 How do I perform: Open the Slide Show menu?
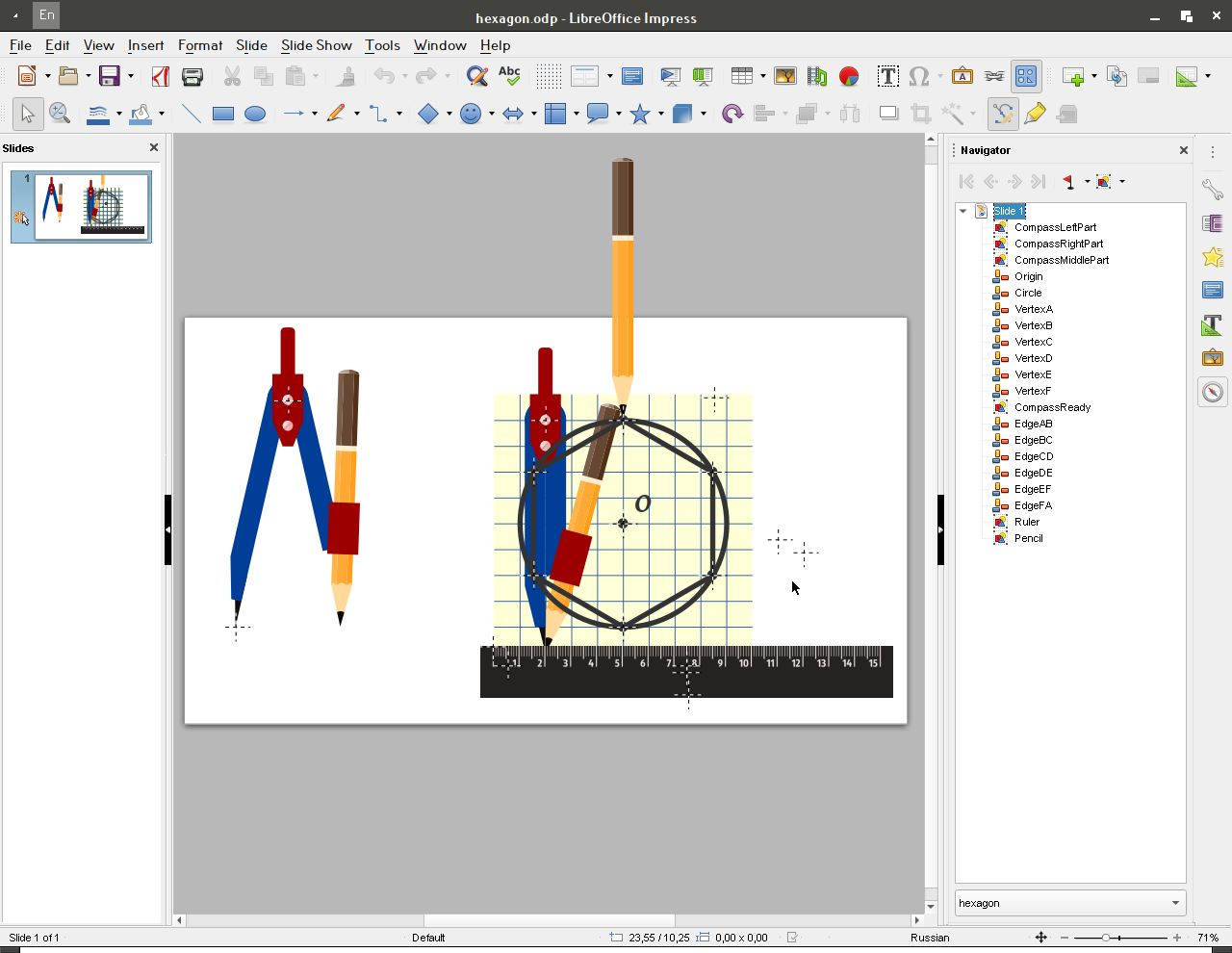pos(316,45)
